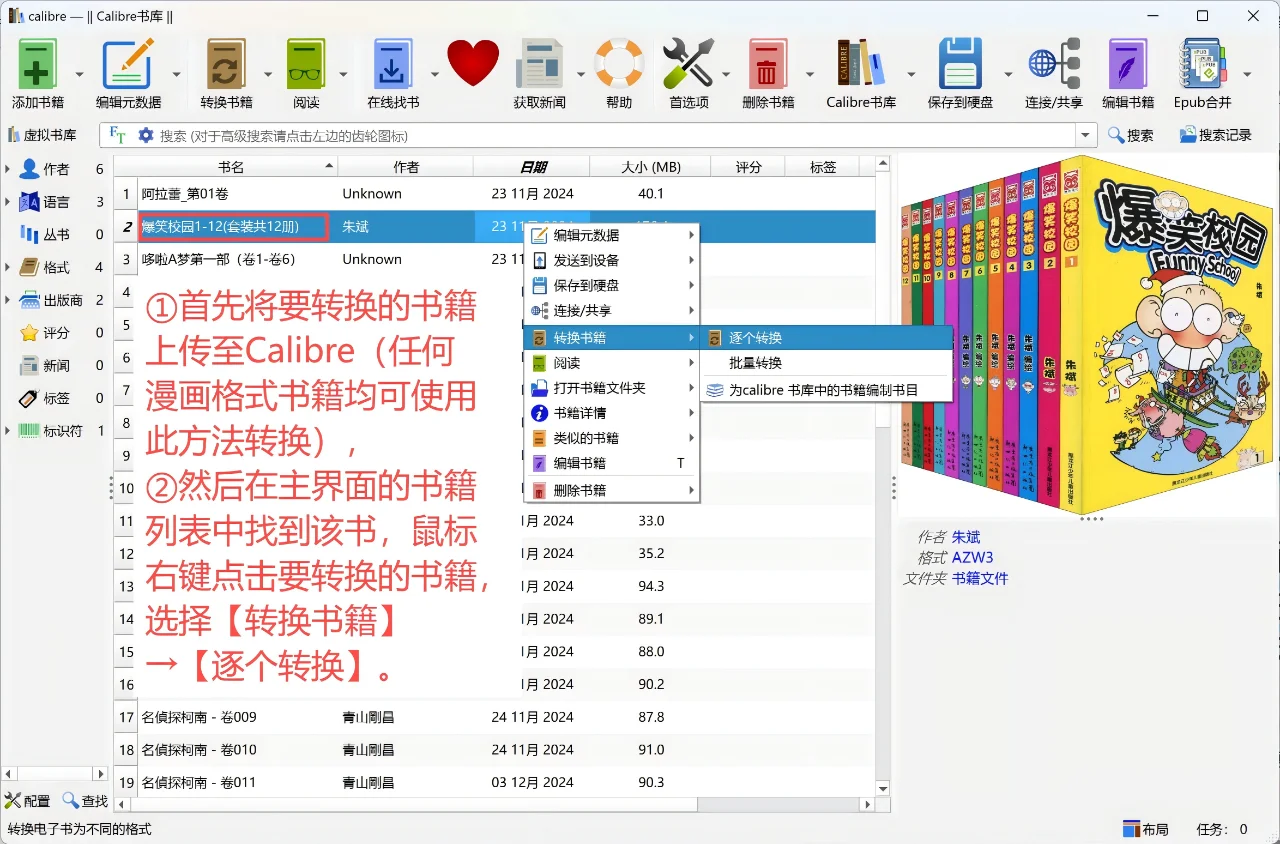This screenshot has width=1280, height=844.
Task: Click the search gear icon for advanced search
Action: coord(146,135)
